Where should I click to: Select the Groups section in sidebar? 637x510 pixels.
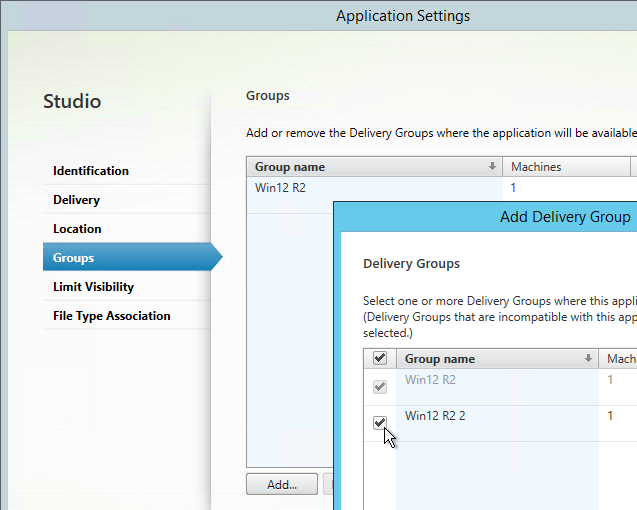tap(74, 258)
